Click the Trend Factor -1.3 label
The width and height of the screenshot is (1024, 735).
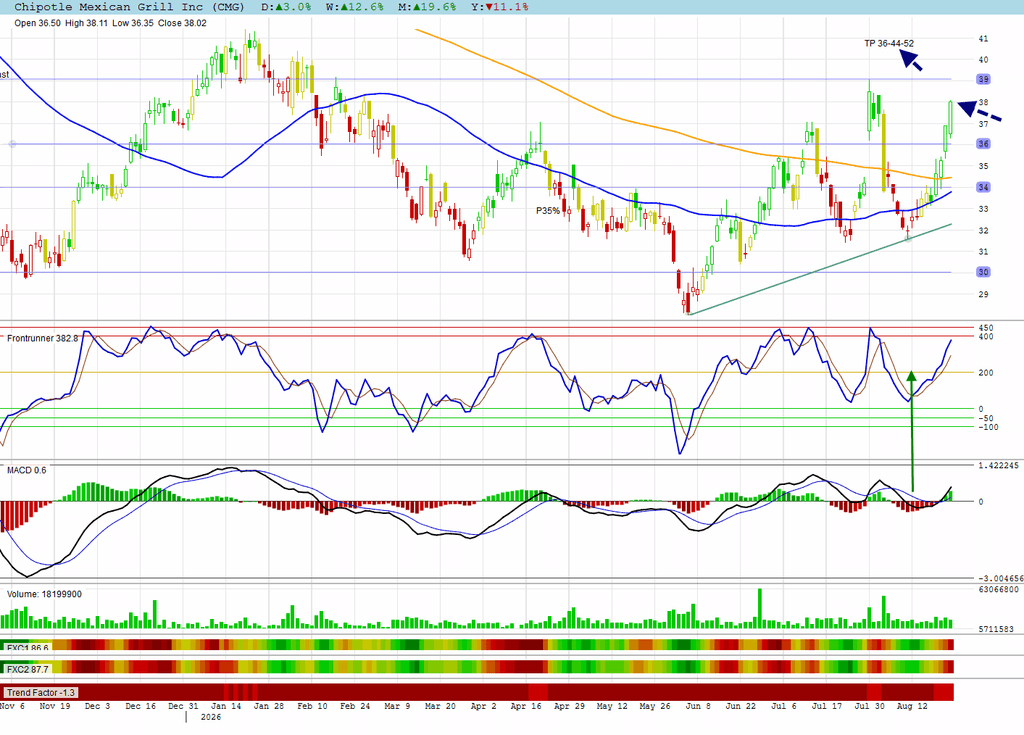(41, 693)
